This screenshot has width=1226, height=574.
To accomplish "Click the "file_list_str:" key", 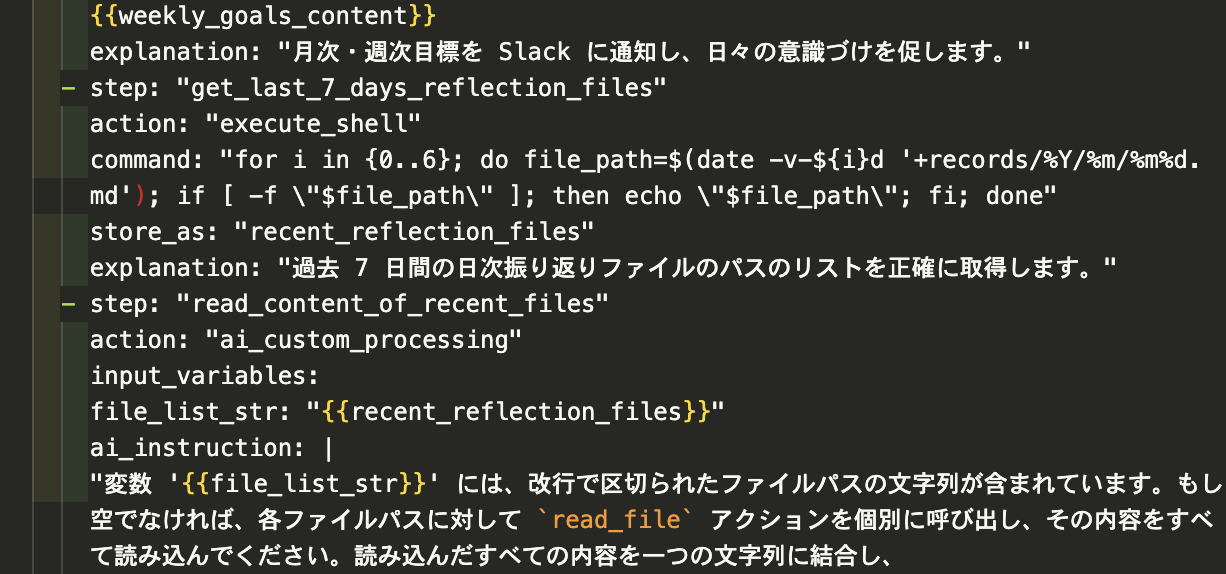I will click(190, 412).
